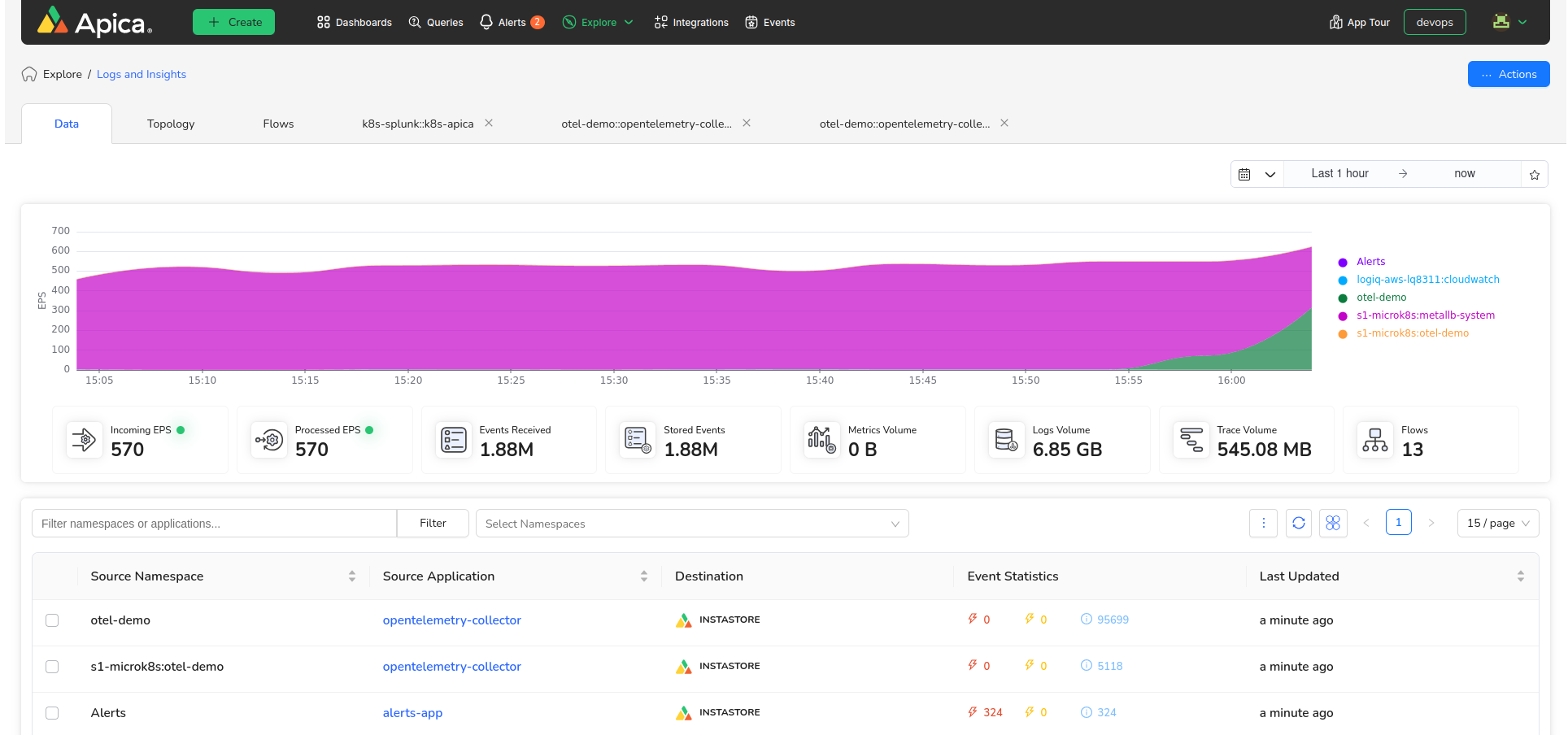Open the Select Namespaces dropdown
Screen dimensions: 1568x735
(691, 524)
